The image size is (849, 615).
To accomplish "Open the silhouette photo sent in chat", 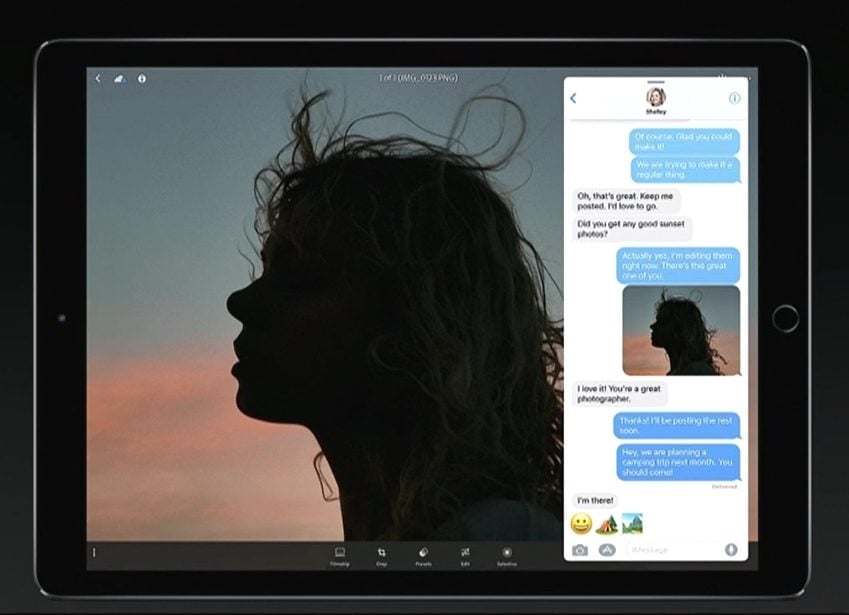I will pos(681,330).
